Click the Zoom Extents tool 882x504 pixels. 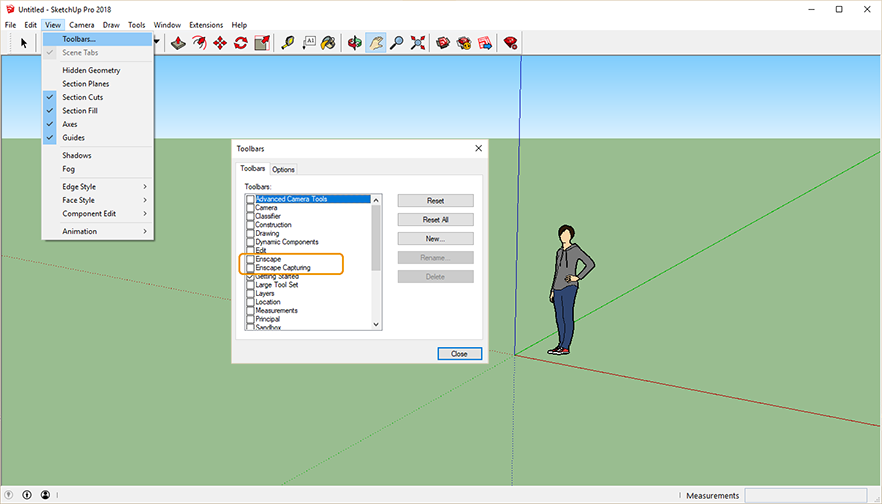[x=417, y=43]
